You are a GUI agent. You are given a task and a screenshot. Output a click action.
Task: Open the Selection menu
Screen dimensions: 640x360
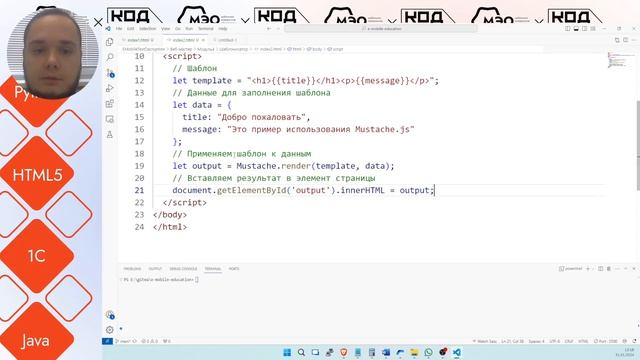point(147,29)
